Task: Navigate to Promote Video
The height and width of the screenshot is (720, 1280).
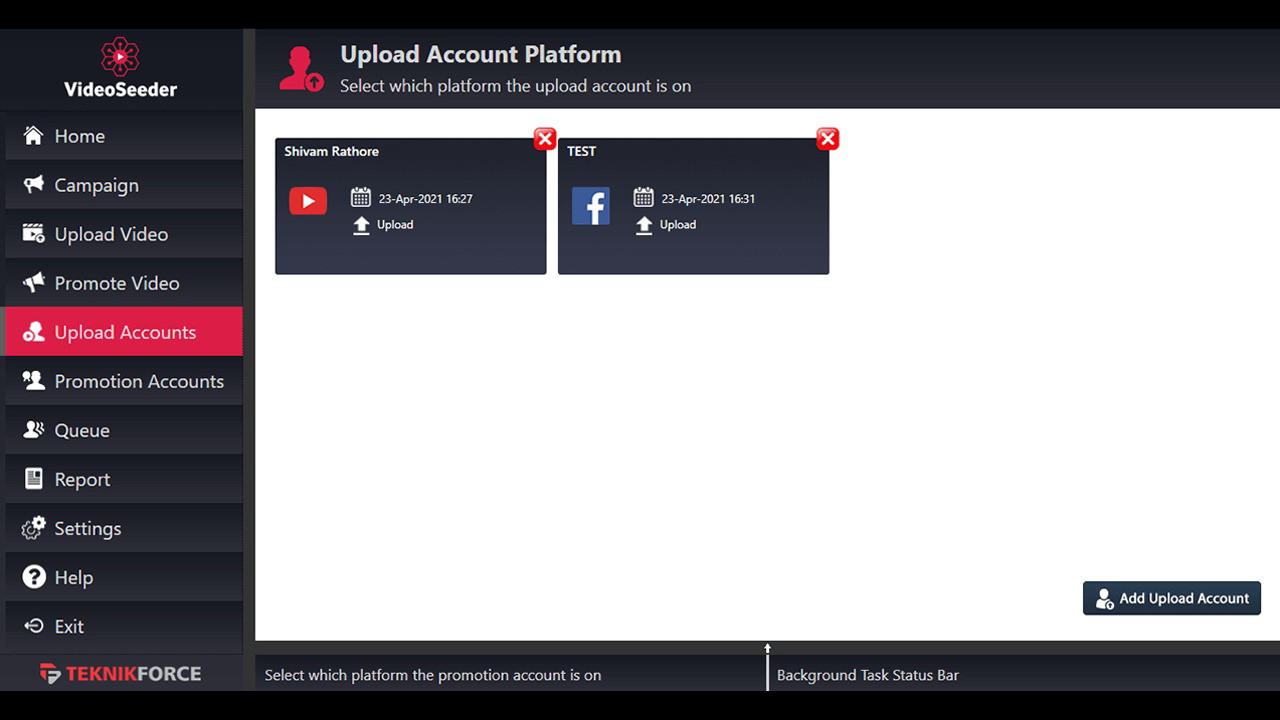Action: click(x=116, y=283)
